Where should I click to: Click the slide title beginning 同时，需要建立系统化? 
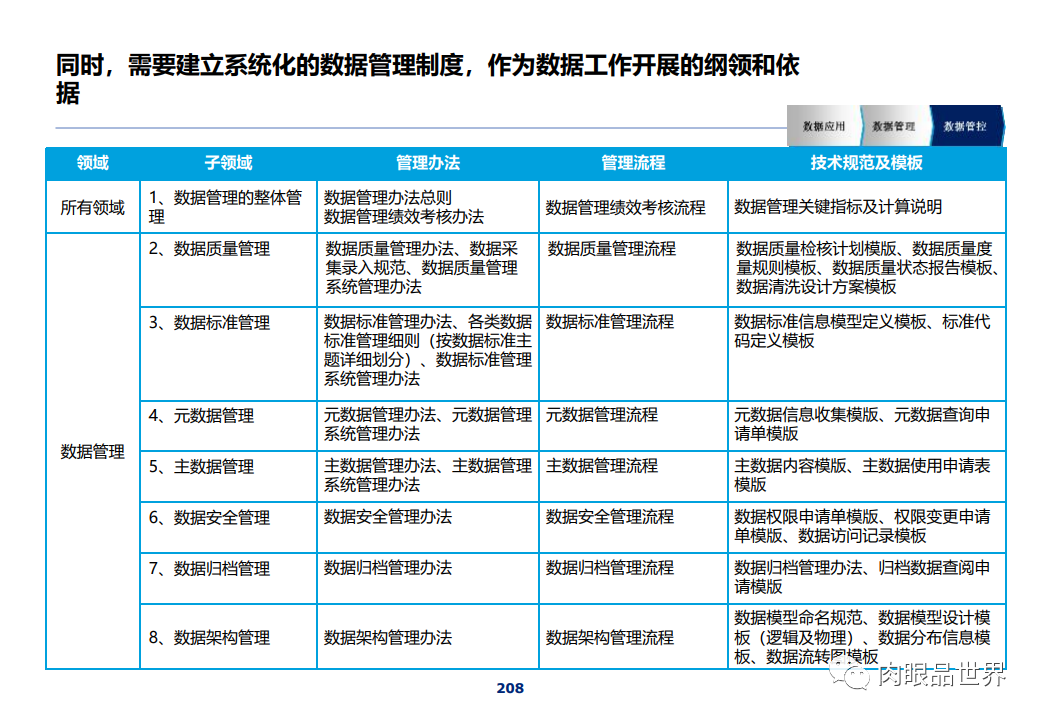click(428, 79)
